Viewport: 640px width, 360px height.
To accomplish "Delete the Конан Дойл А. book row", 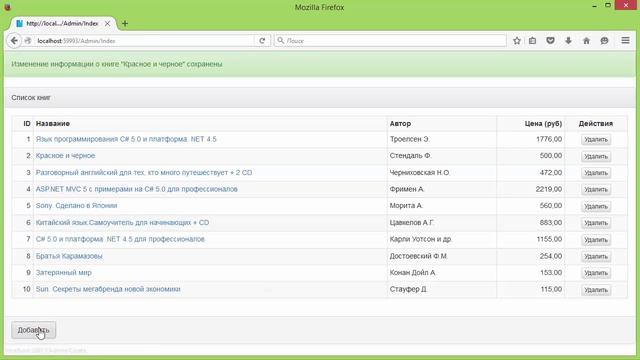I will pos(596,273).
